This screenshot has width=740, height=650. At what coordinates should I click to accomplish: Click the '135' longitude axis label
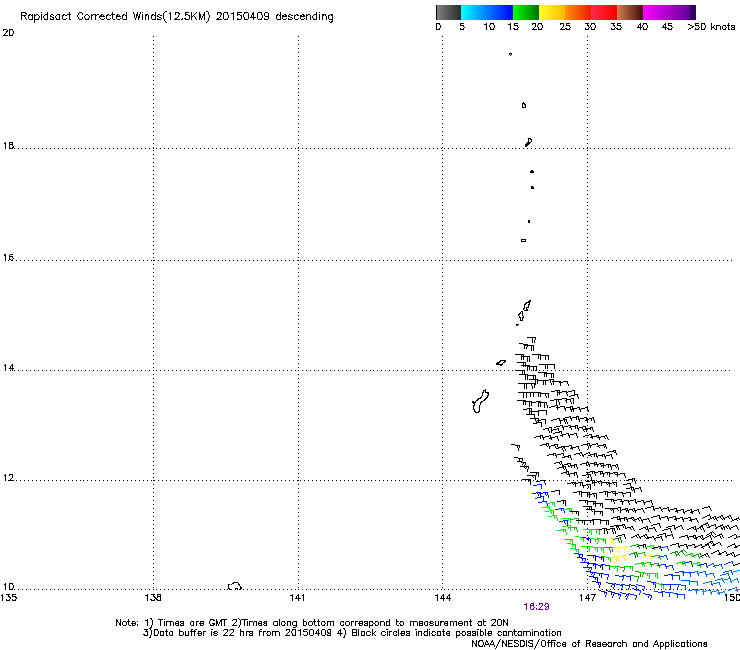pyautogui.click(x=8, y=598)
